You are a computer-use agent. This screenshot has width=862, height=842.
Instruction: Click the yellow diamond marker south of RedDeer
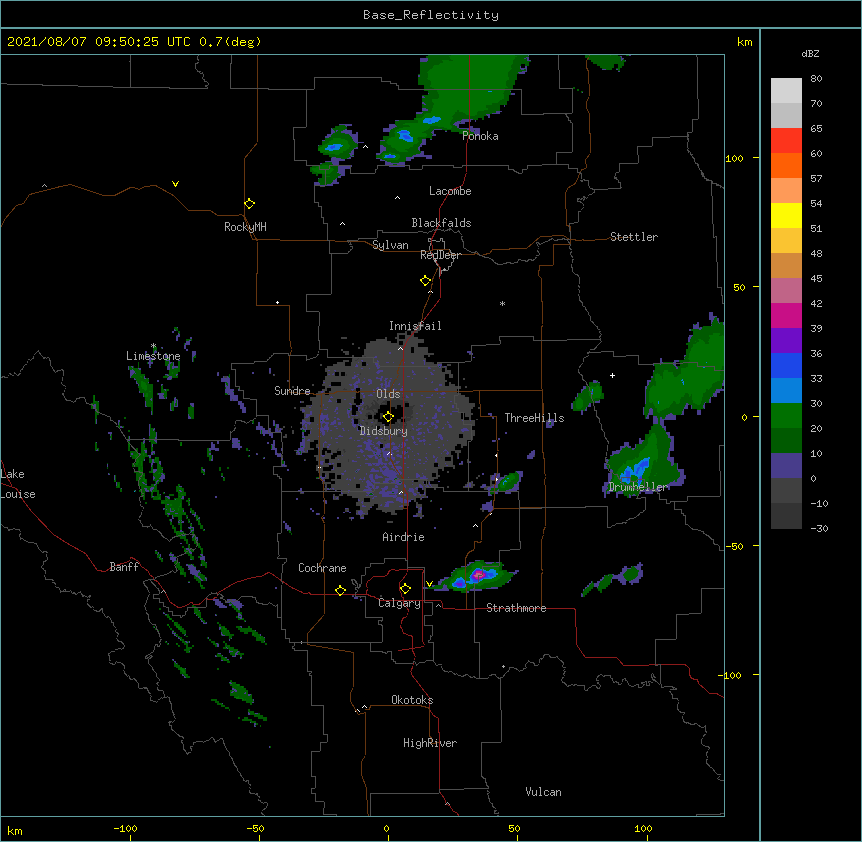pos(426,281)
